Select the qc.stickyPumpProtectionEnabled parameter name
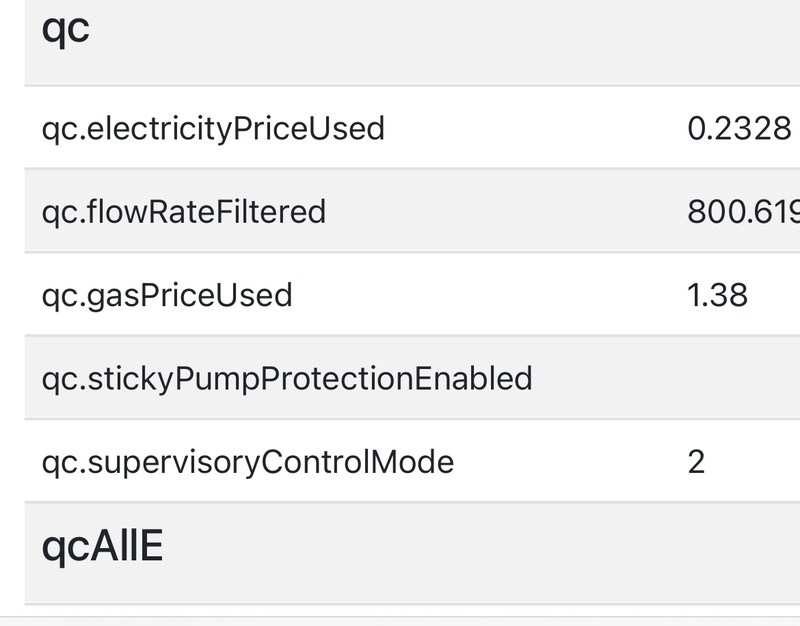This screenshot has width=800, height=626. click(x=287, y=378)
